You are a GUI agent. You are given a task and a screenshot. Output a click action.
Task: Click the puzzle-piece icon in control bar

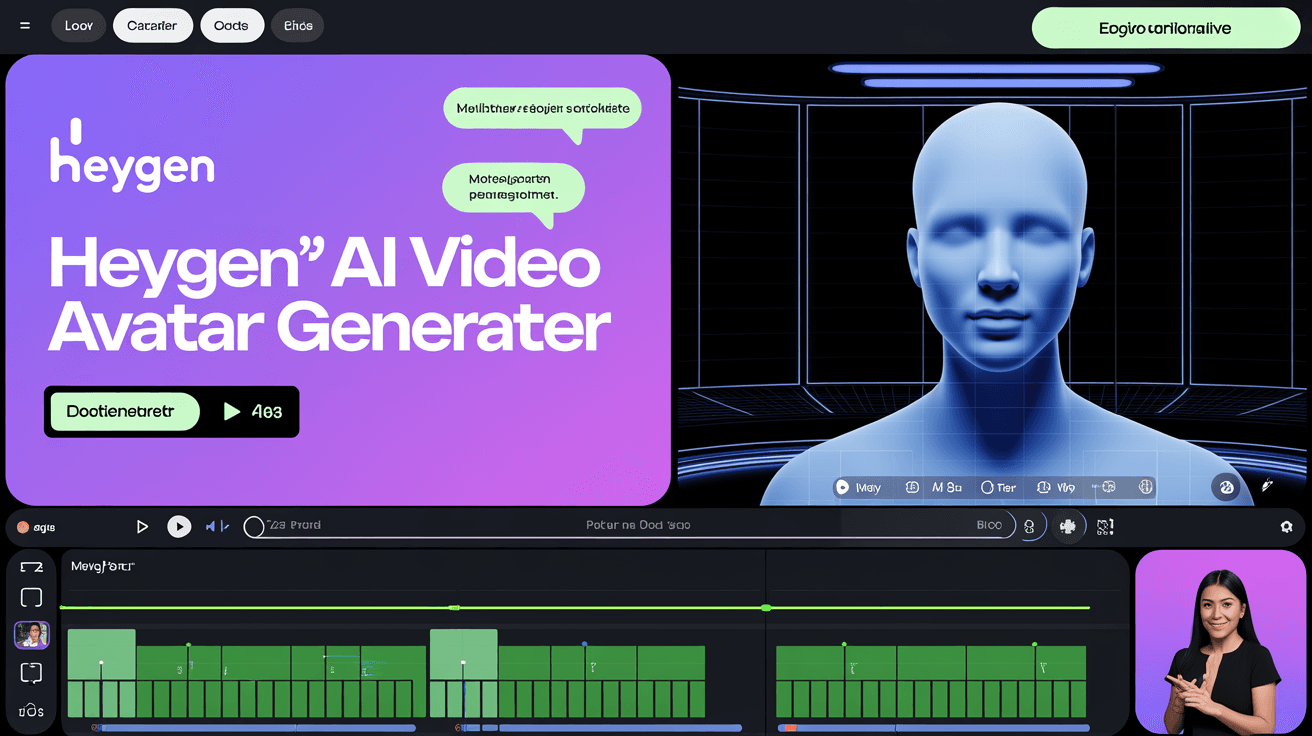click(x=1068, y=526)
